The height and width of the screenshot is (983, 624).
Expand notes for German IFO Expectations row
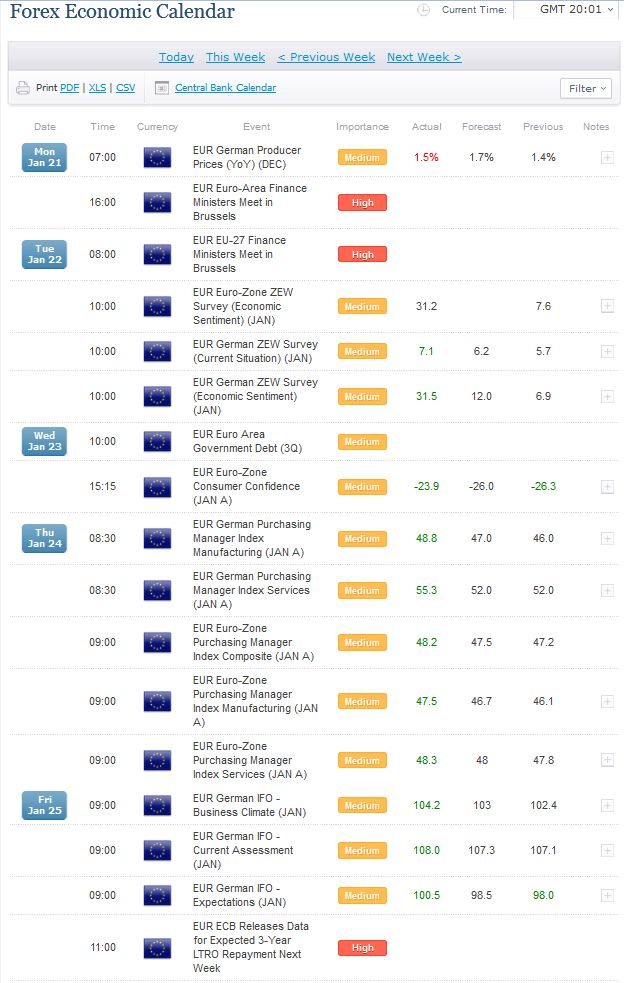coord(607,895)
